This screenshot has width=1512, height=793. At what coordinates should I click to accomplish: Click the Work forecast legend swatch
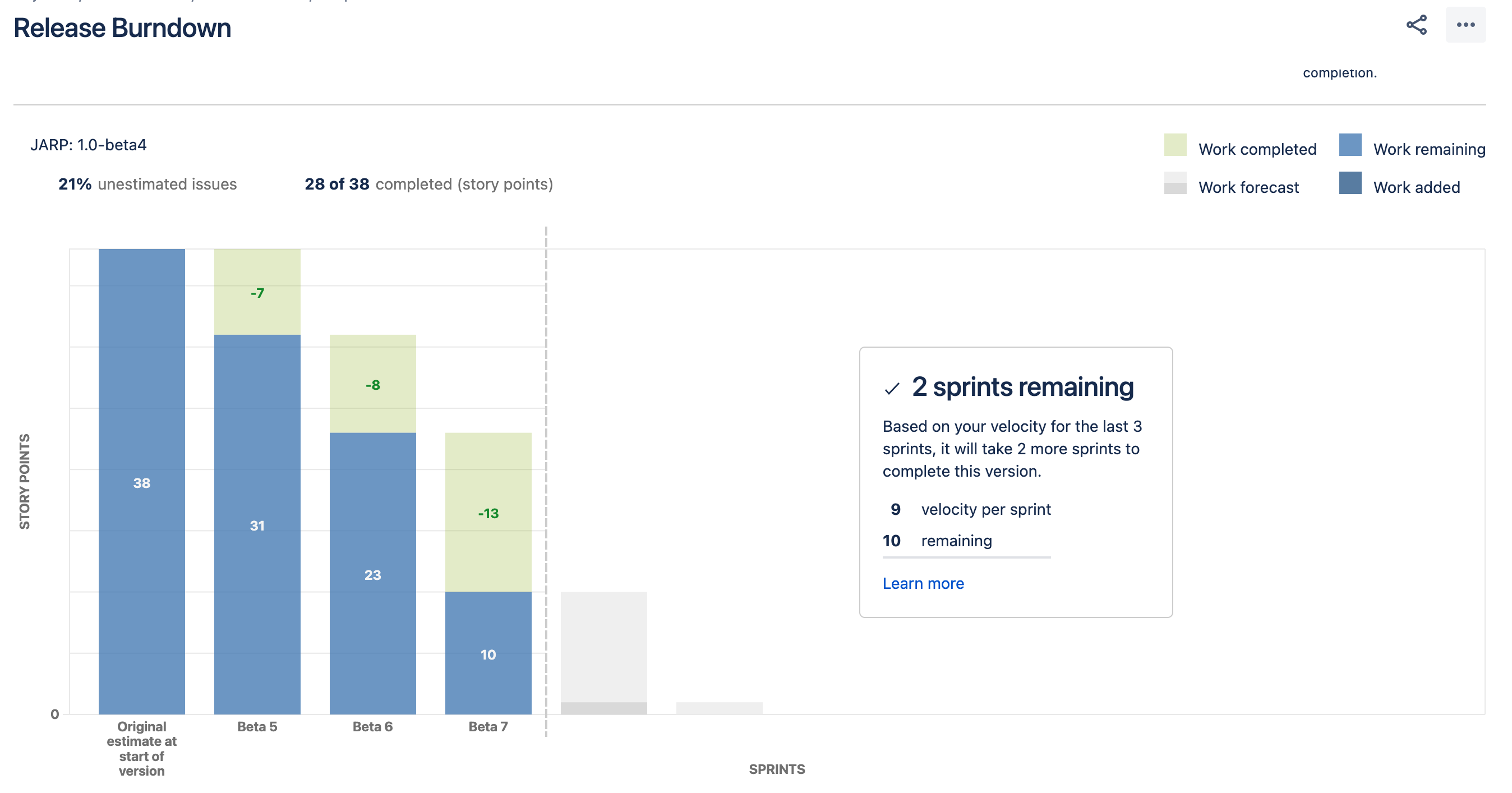pos(1175,183)
